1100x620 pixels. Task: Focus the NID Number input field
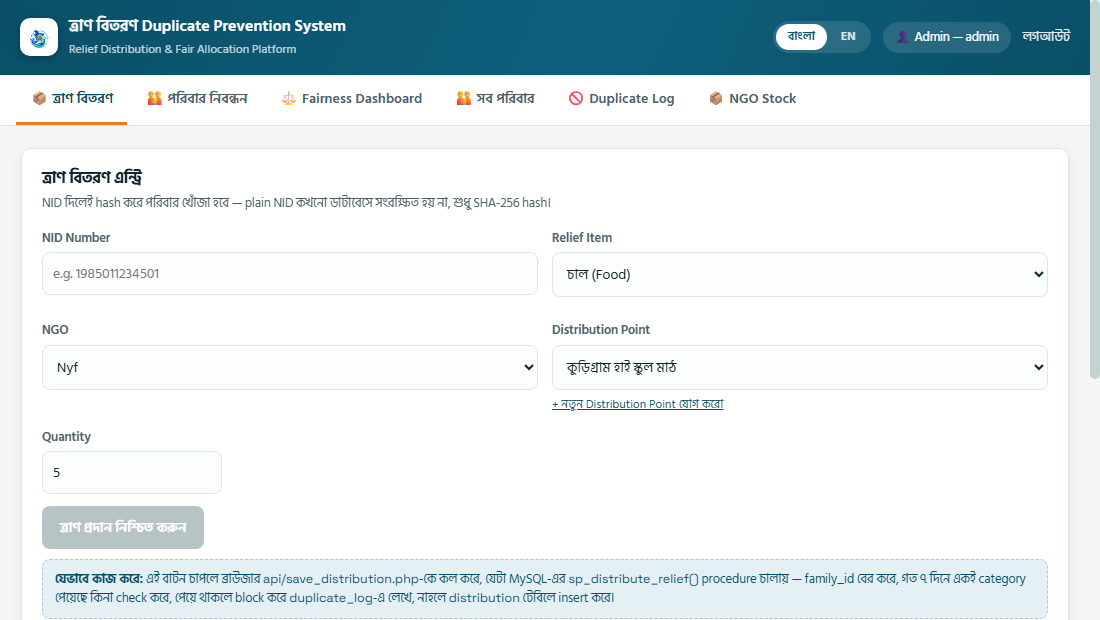(x=290, y=274)
